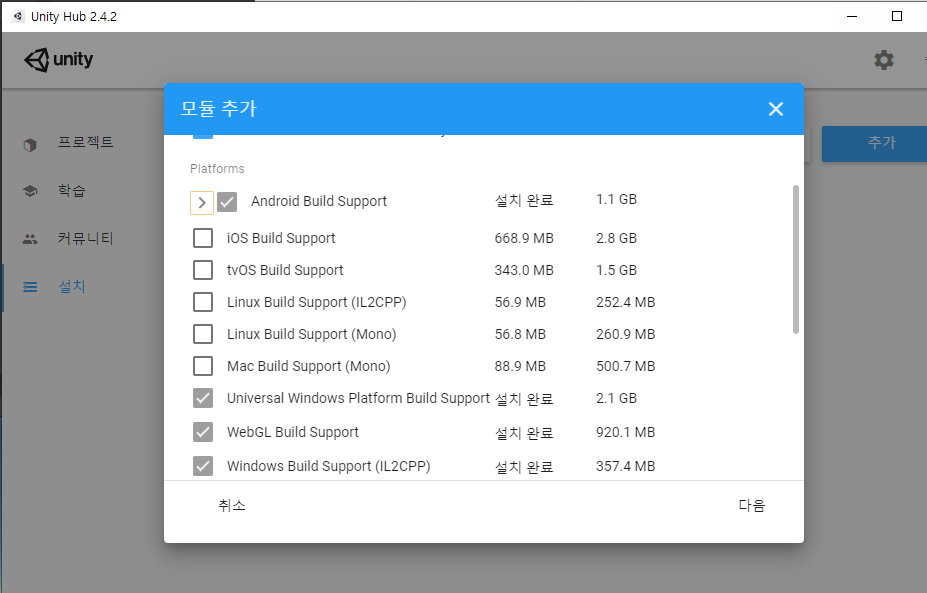The image size is (927, 593).
Task: Minimize the Unity Hub window
Action: (852, 16)
